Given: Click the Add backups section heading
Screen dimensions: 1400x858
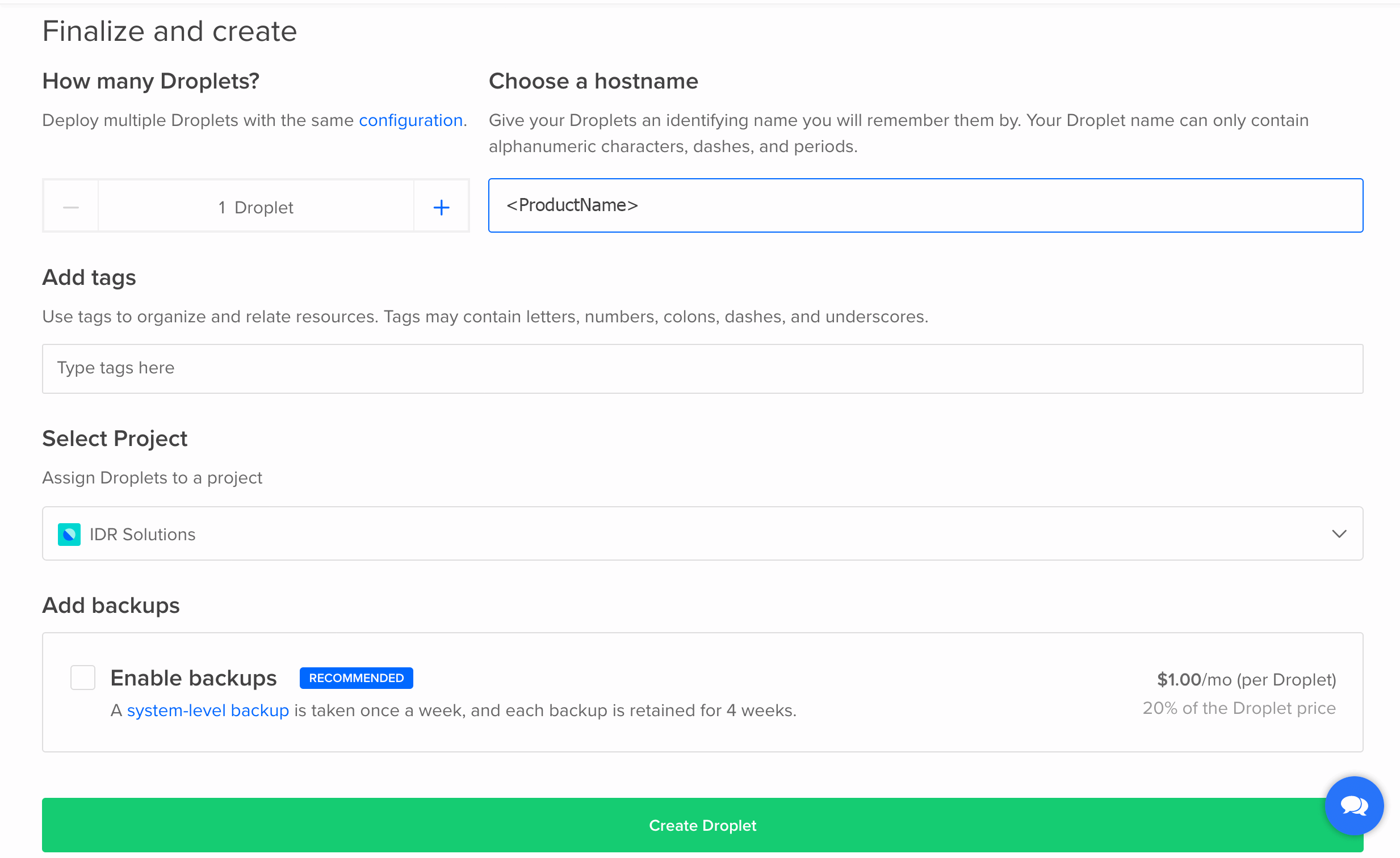Looking at the screenshot, I should pyautogui.click(x=110, y=605).
